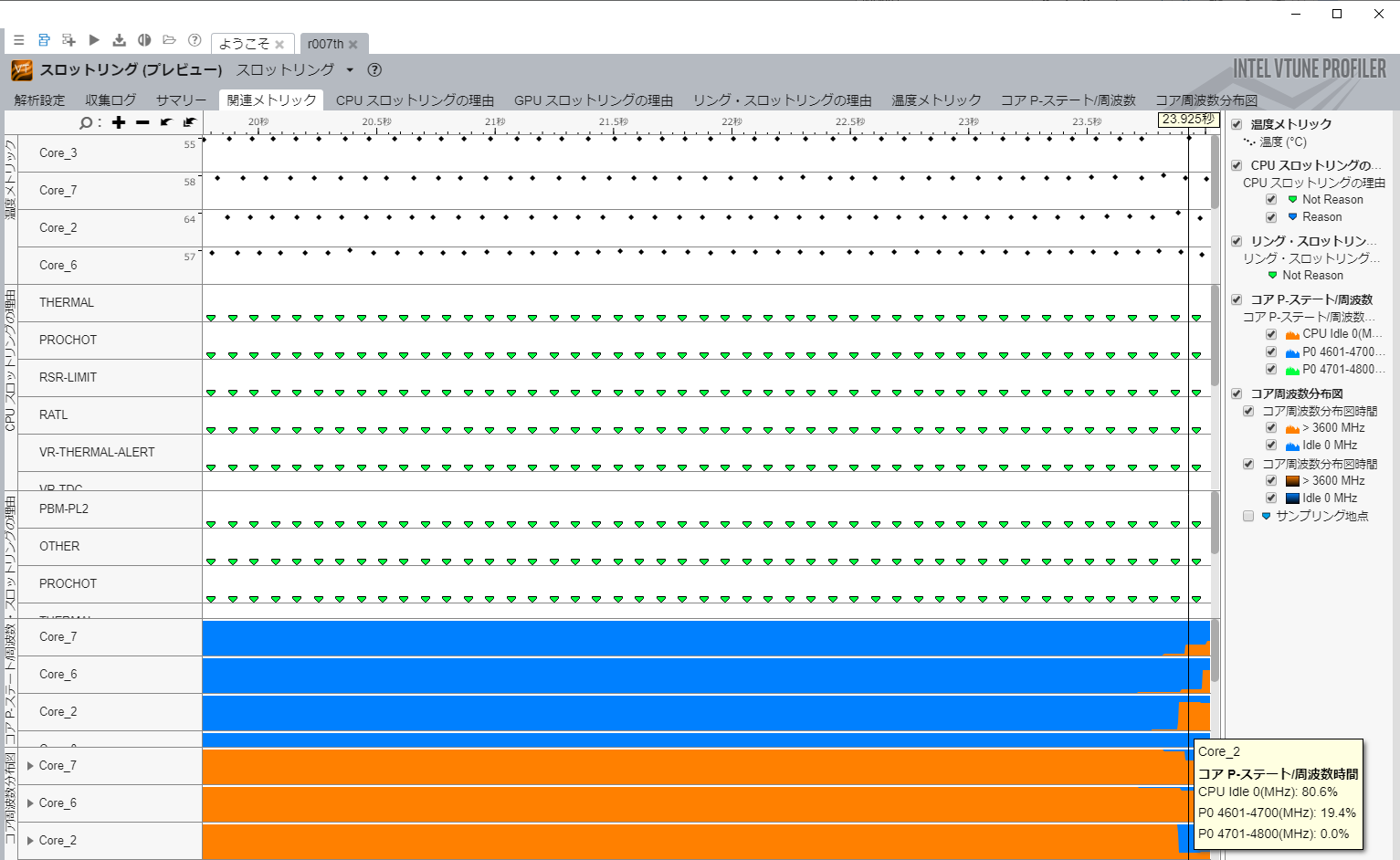1400x860 pixels.
Task: Click the 23.925秒 timeline marker label
Action: pos(1188,120)
